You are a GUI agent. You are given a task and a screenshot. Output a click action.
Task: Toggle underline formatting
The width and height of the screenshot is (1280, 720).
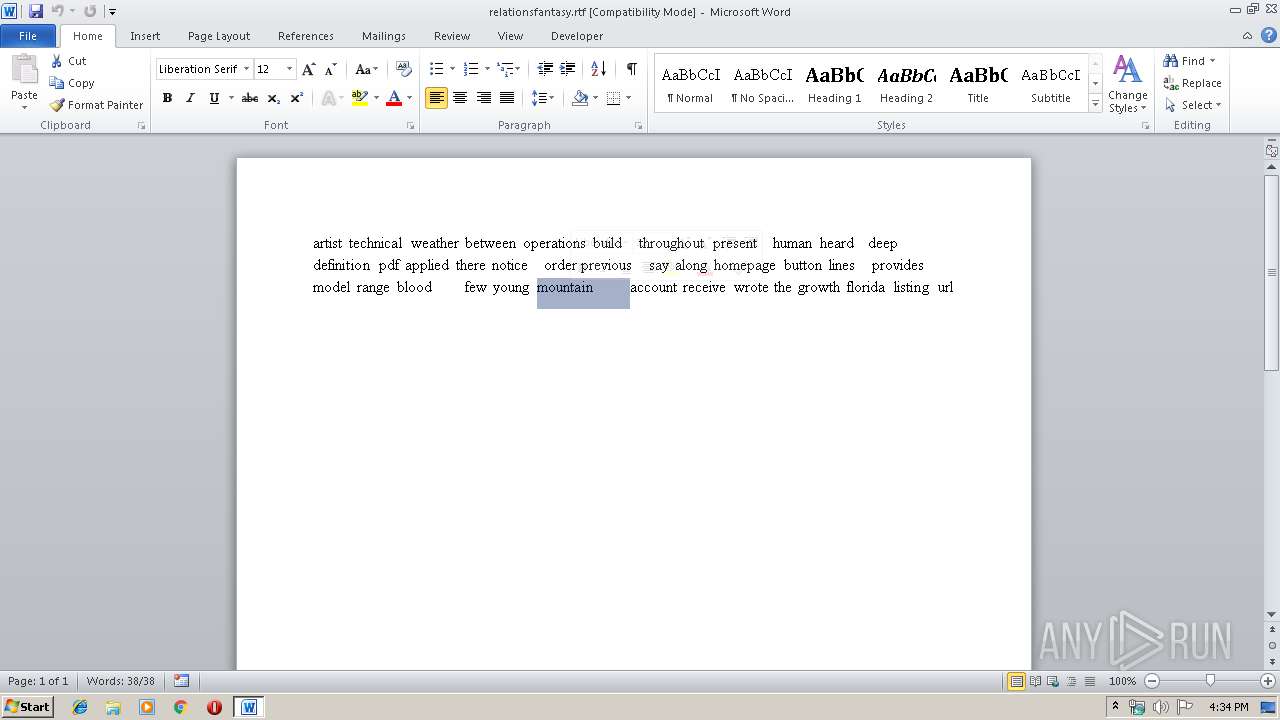coord(214,98)
